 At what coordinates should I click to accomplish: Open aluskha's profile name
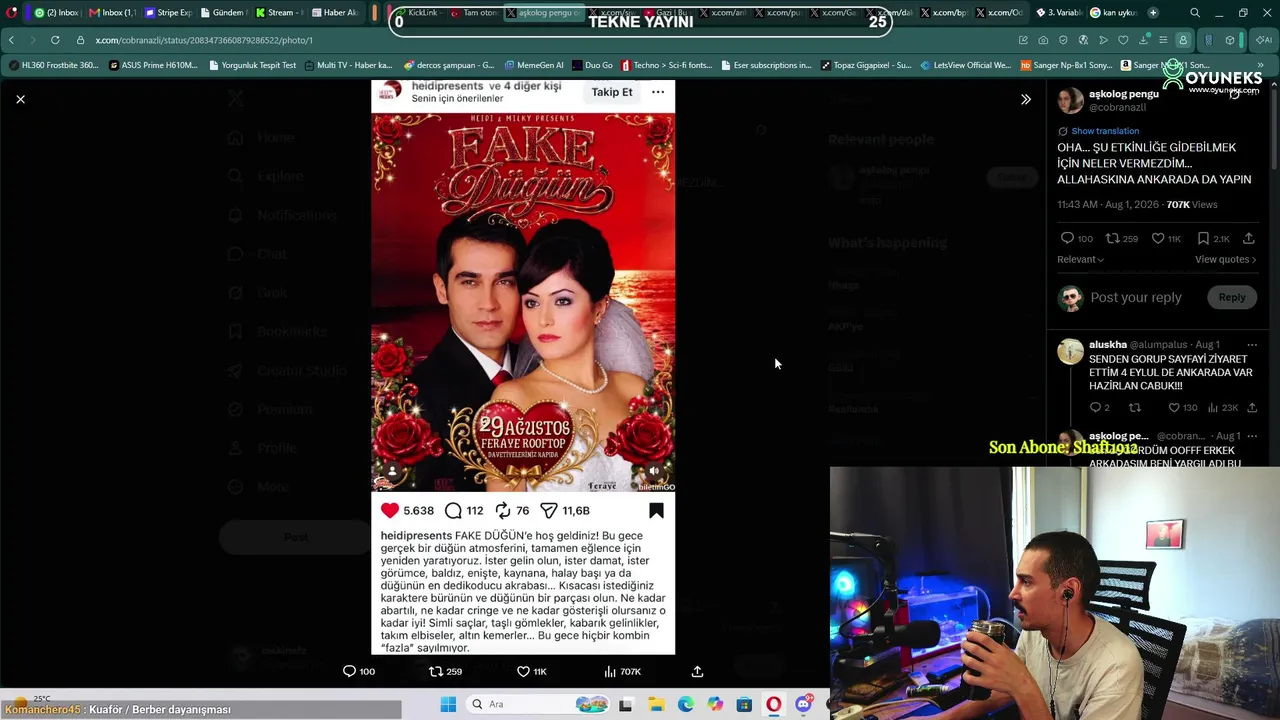coord(1108,344)
